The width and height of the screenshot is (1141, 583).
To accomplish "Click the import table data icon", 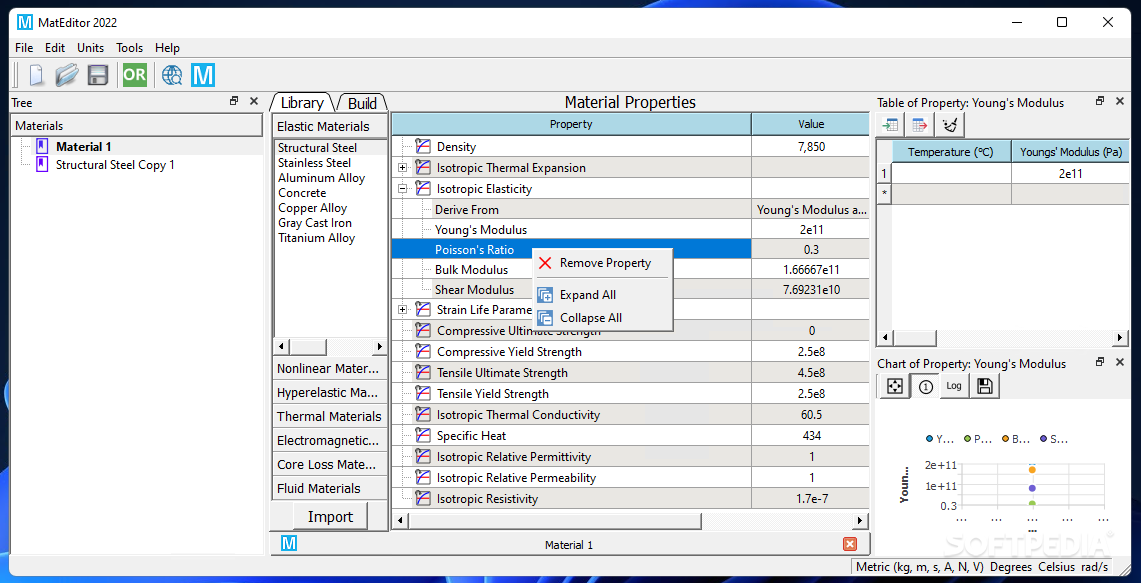I will tap(890, 125).
